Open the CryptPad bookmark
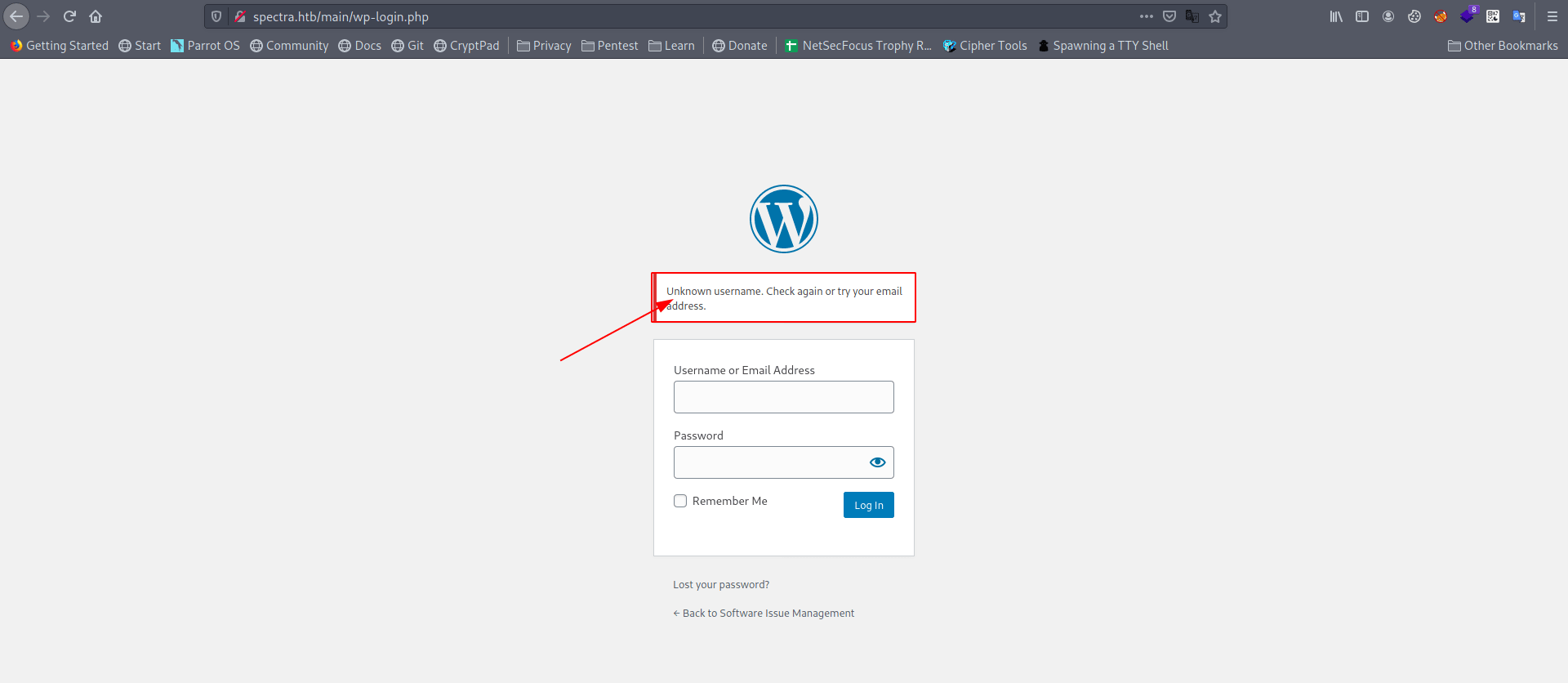 click(x=466, y=46)
